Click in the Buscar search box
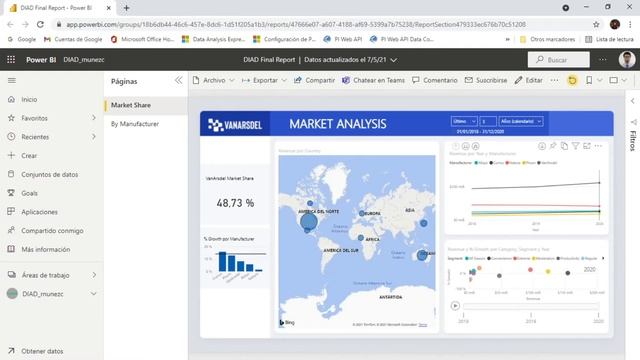Image resolution: width=640 pixels, height=360 pixels. click(559, 60)
